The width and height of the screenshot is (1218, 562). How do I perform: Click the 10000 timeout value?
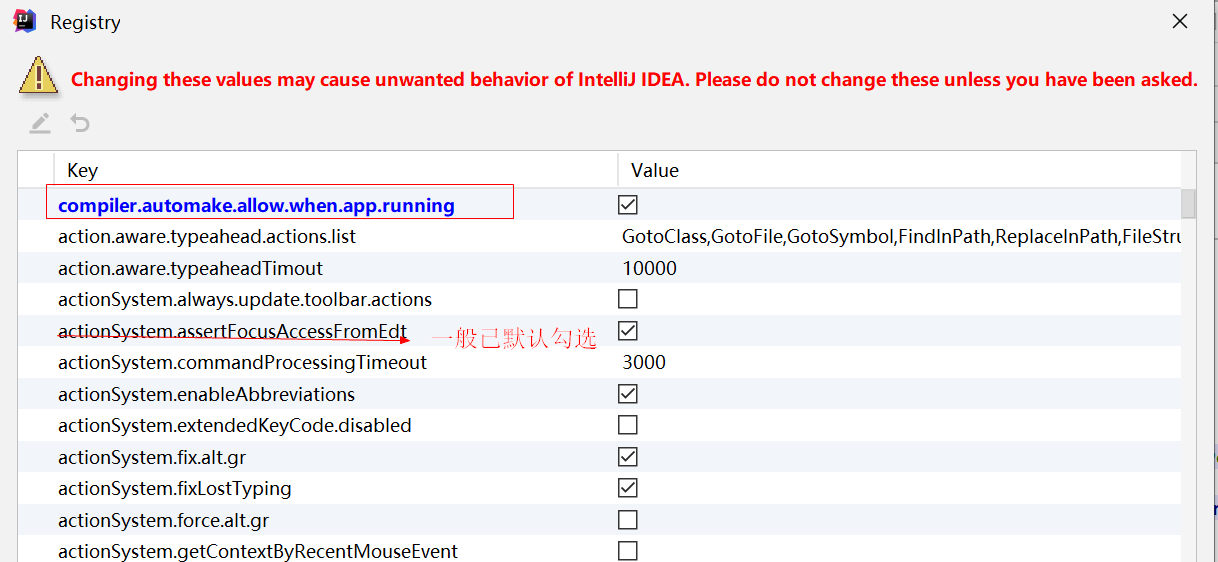pos(649,268)
